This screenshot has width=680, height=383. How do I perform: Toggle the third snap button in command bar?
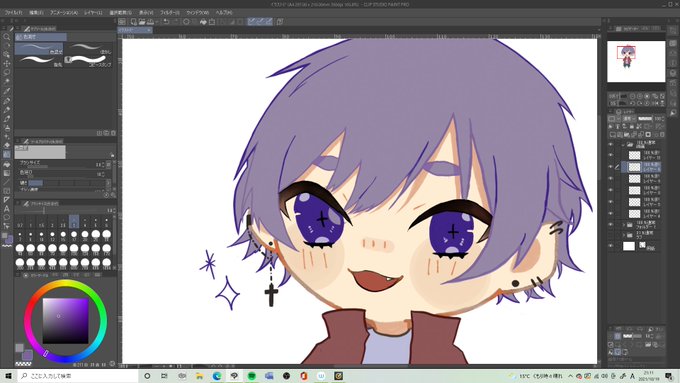[x=268, y=22]
